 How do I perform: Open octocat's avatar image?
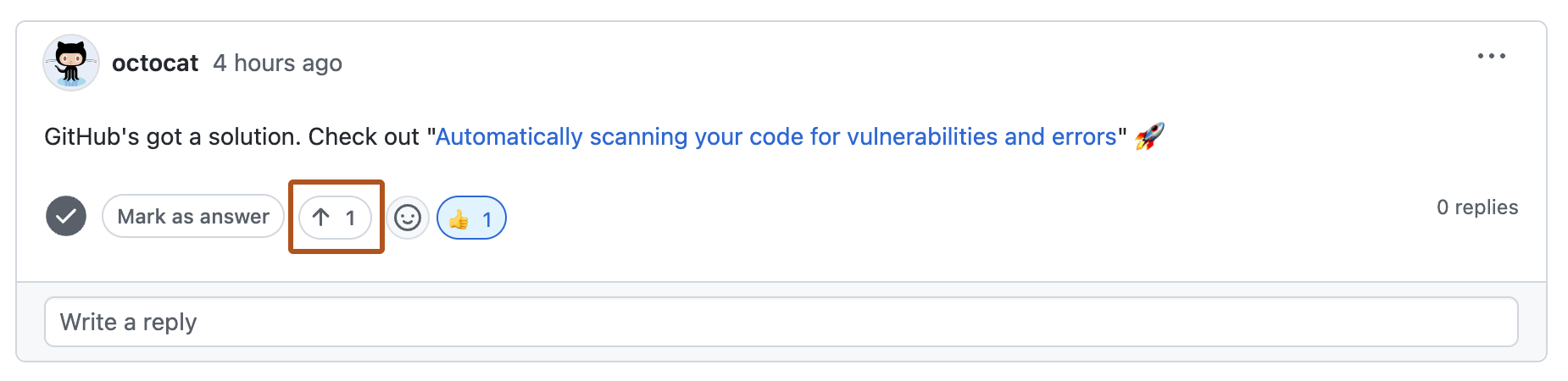(x=71, y=63)
